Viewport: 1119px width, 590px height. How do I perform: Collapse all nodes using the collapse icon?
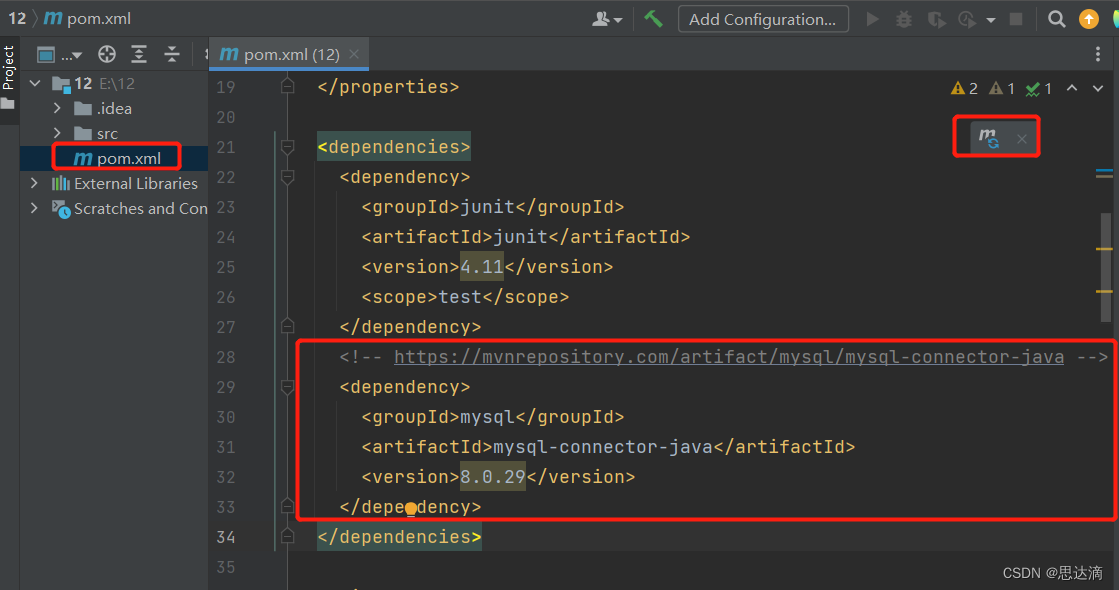click(x=172, y=54)
